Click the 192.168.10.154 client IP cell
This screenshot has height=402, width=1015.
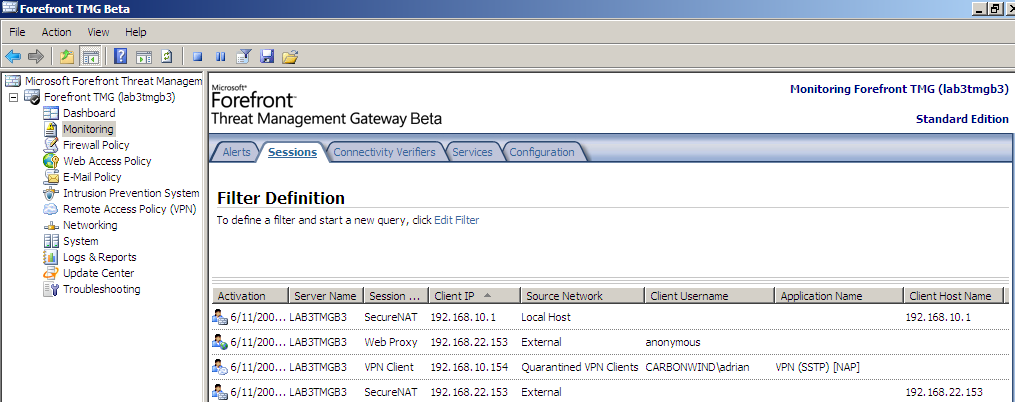(469, 367)
